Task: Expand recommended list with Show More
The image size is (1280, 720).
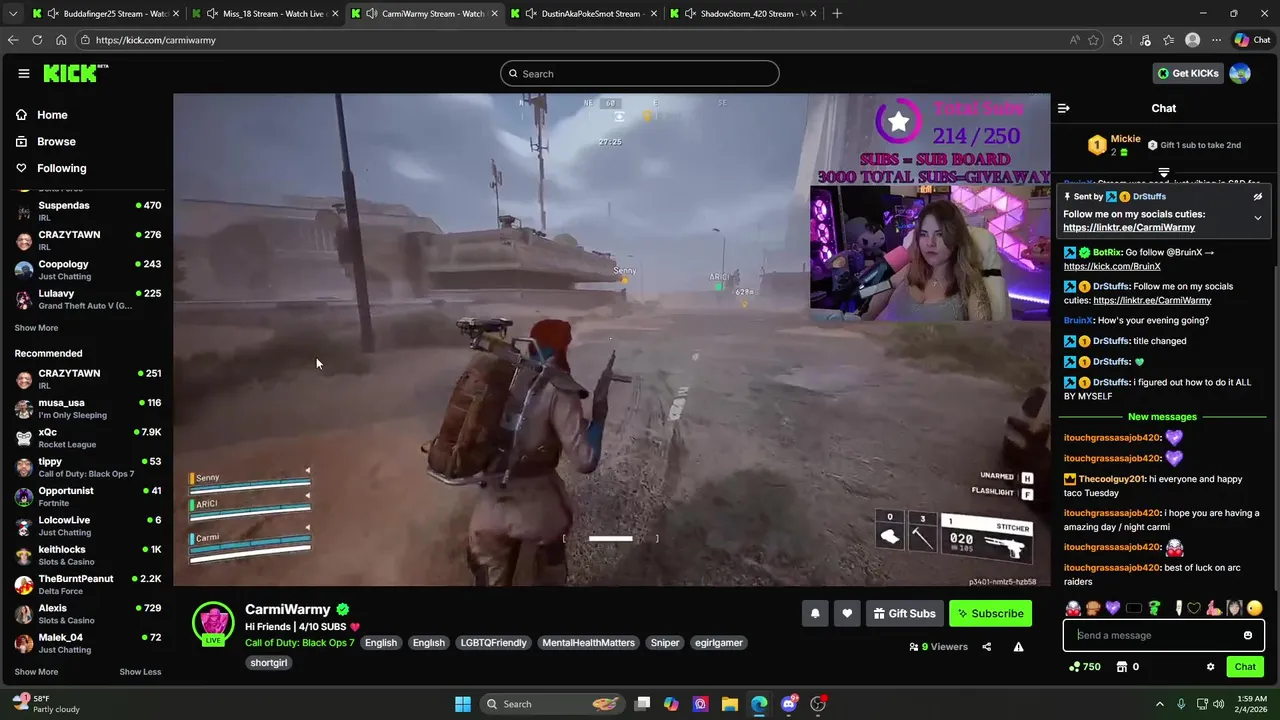Action: pyautogui.click(x=36, y=672)
